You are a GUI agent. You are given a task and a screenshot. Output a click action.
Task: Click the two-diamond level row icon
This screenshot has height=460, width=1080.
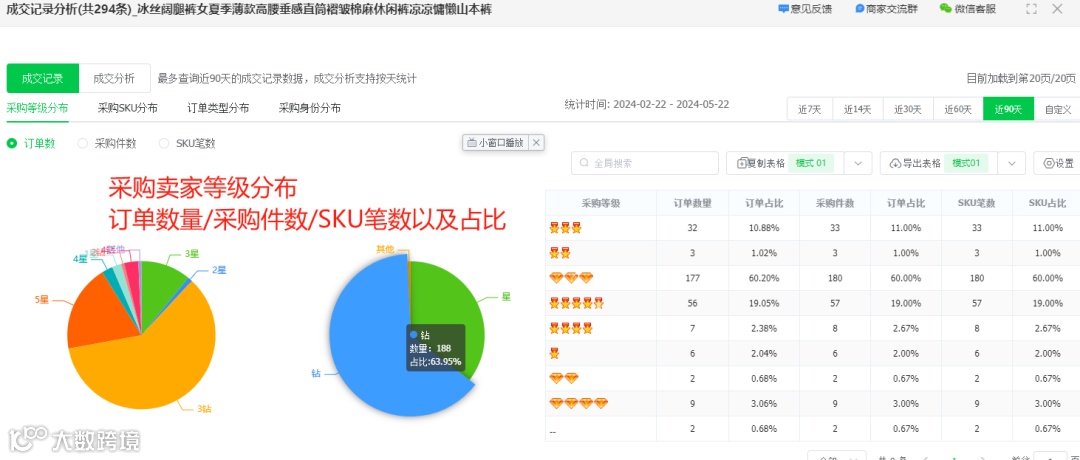click(564, 378)
